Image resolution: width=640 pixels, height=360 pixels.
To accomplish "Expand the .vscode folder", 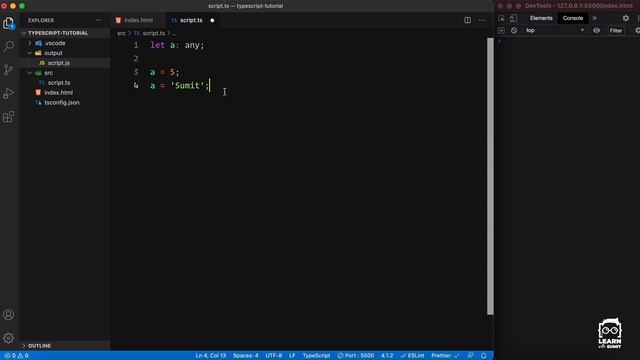I will tap(30, 43).
